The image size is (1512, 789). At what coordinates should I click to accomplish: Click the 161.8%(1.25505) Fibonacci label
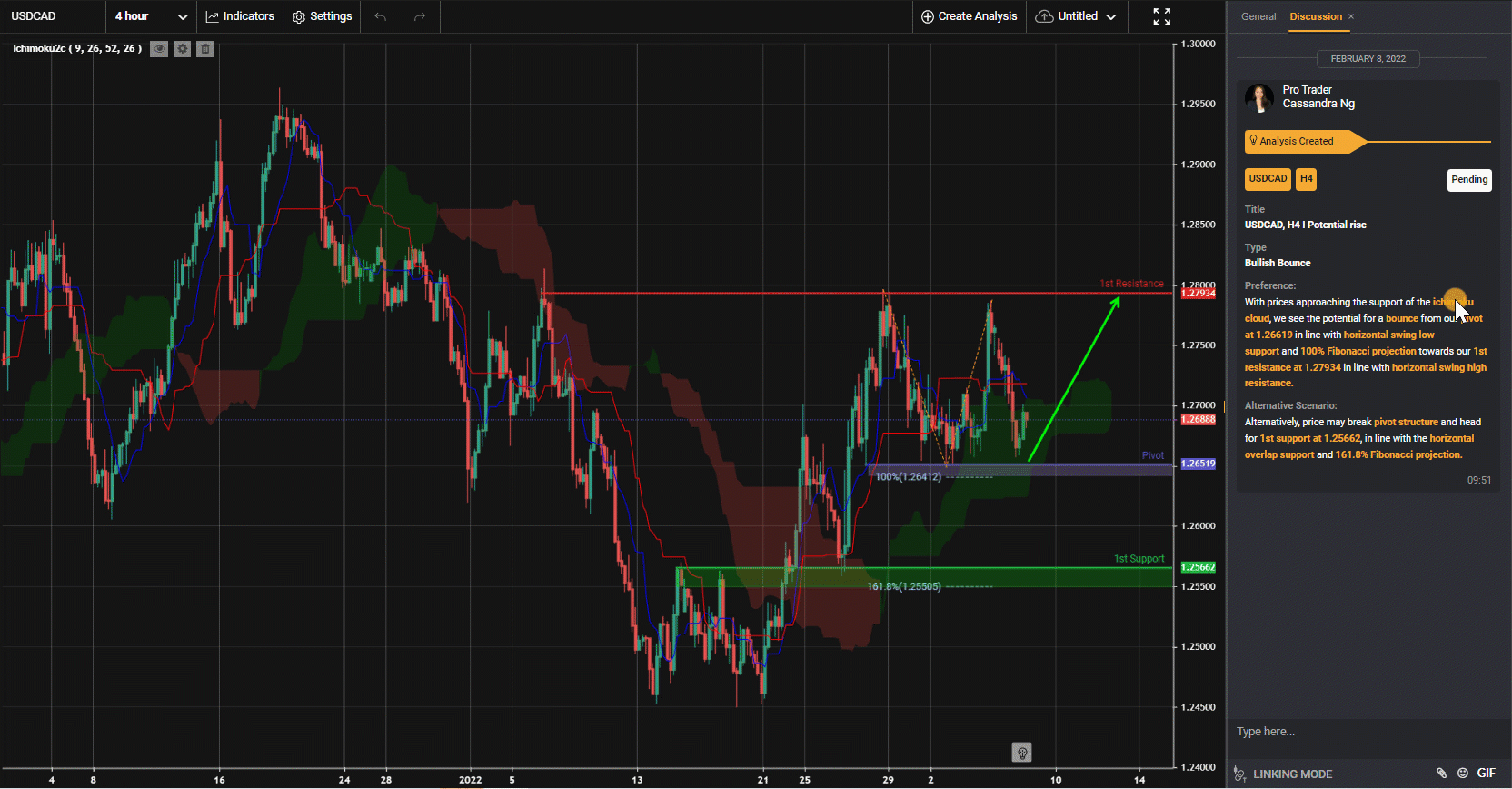[x=904, y=587]
